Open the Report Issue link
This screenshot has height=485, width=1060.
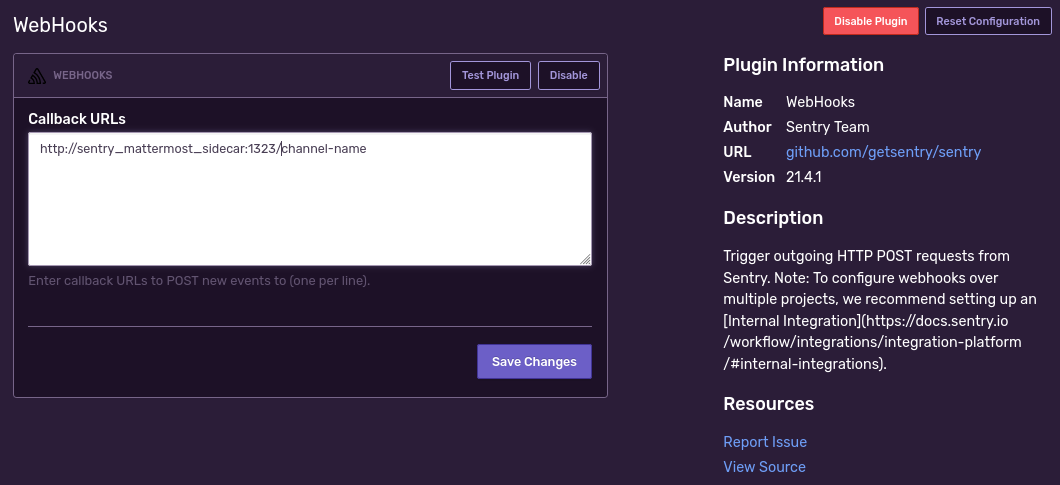[765, 442]
